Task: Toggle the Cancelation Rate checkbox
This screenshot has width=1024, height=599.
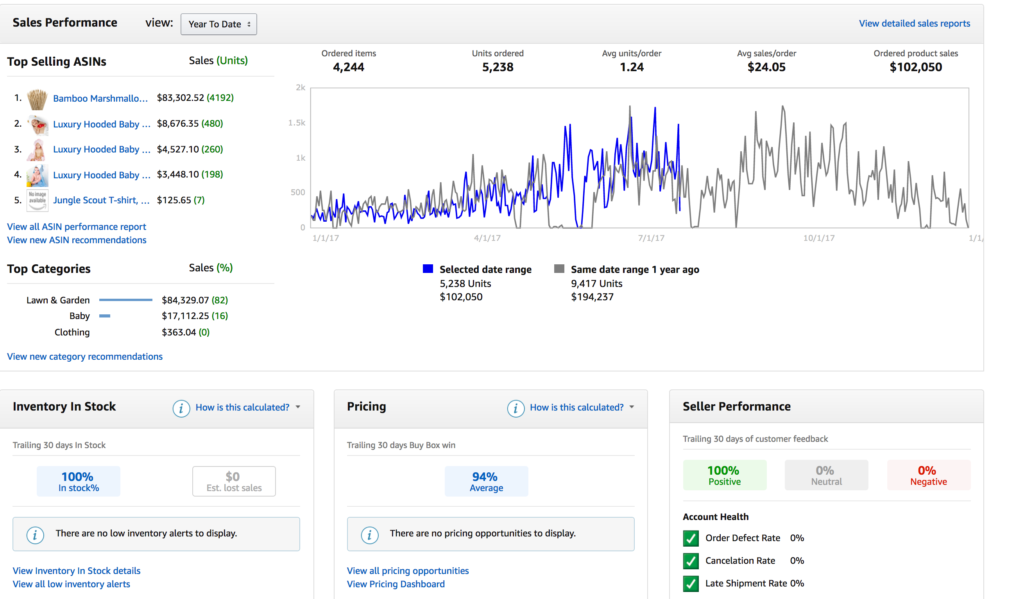Action: (691, 561)
